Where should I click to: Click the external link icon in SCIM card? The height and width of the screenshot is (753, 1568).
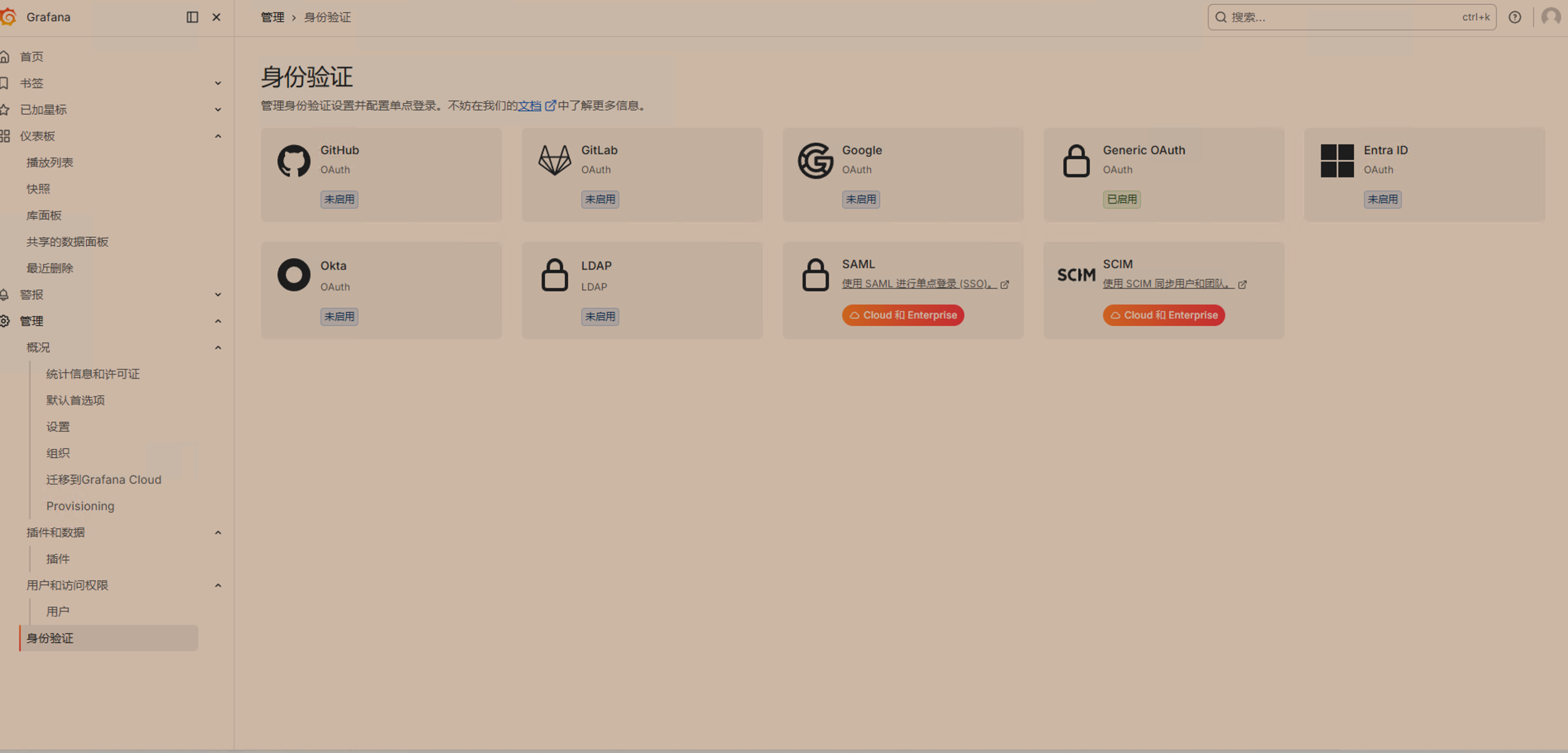coord(1243,284)
